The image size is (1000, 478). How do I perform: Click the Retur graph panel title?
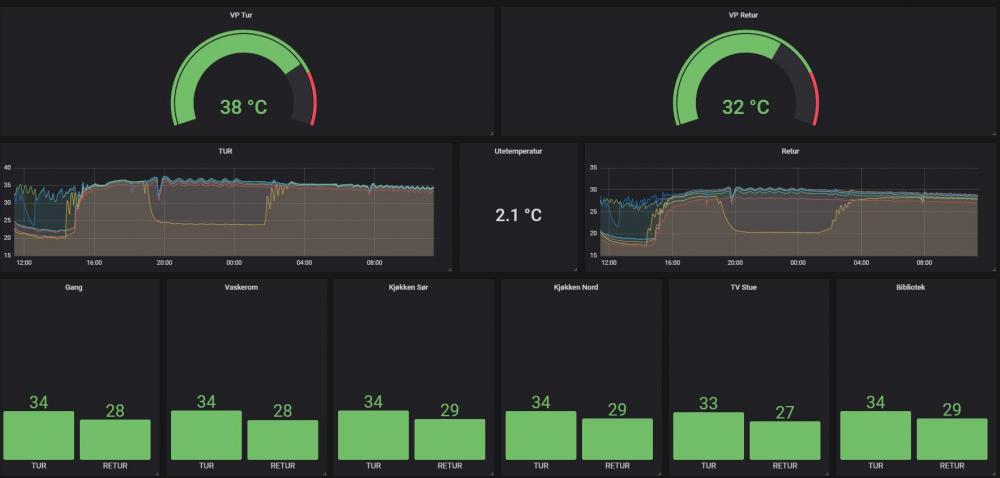pos(791,151)
